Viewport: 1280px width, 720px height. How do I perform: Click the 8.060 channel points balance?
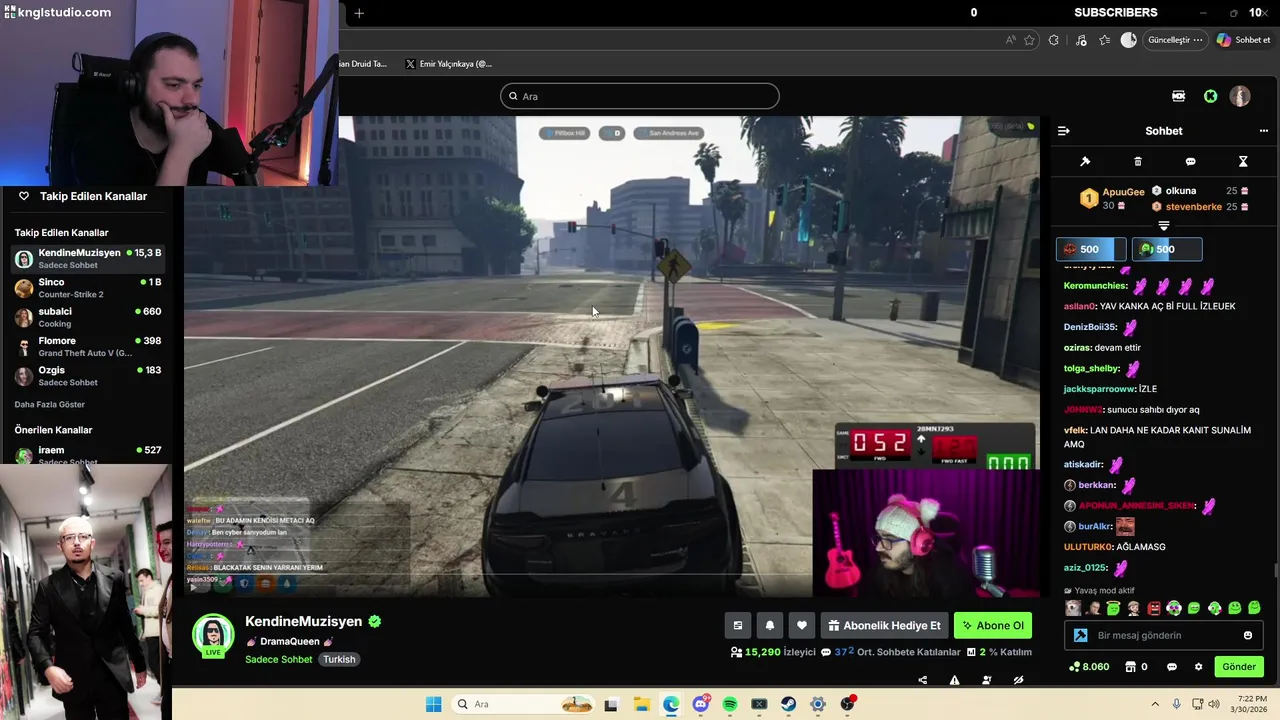(1089, 667)
